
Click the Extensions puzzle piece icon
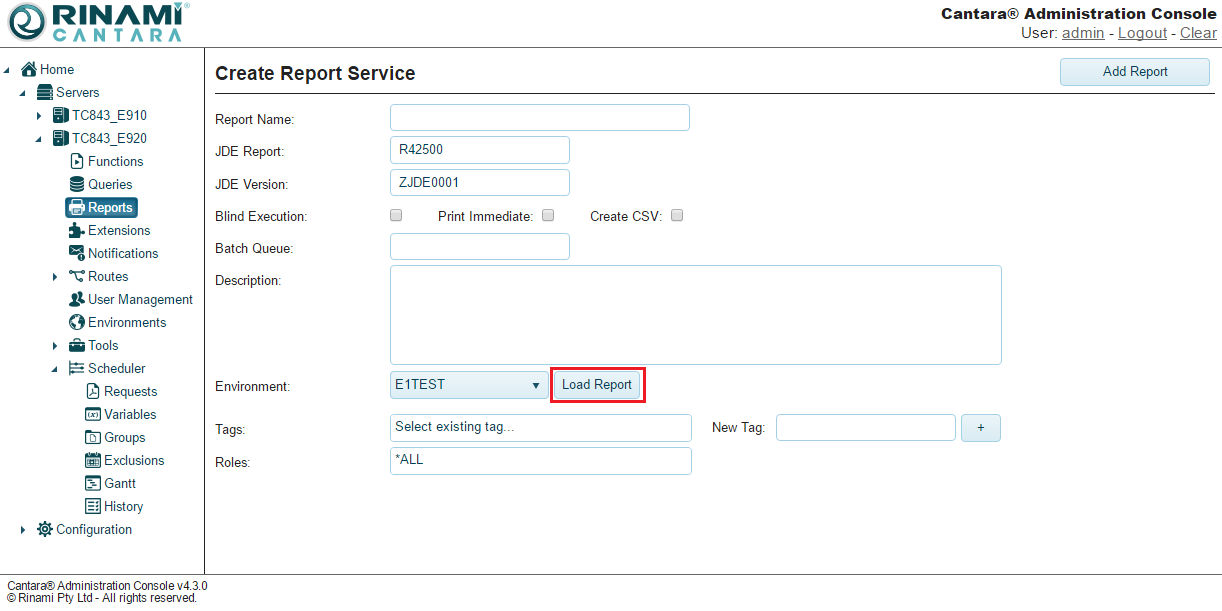[77, 230]
